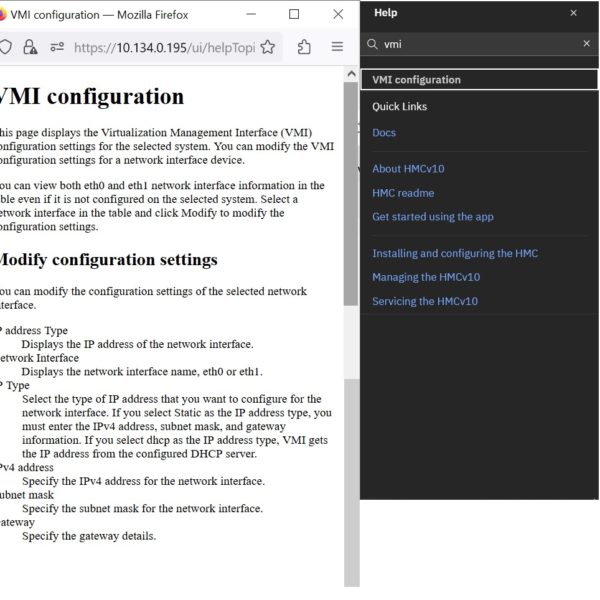Maximize the Firefox VMI configuration window

(x=294, y=14)
